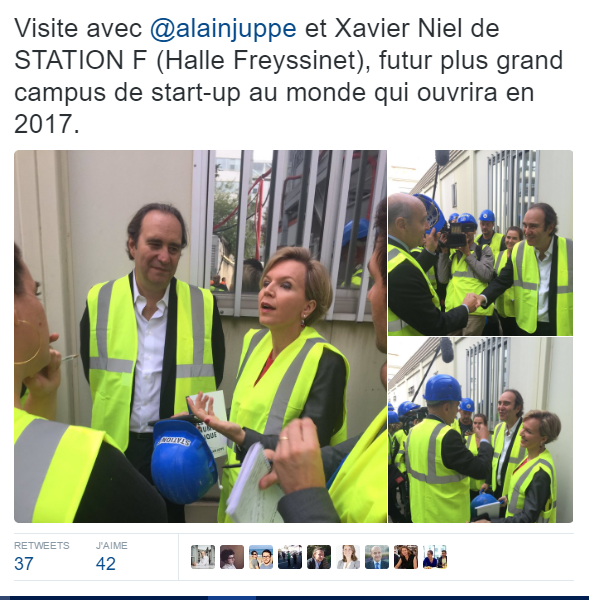Open eighth avatar, woman in black dress
Image resolution: width=589 pixels, height=600 pixels.
point(406,557)
